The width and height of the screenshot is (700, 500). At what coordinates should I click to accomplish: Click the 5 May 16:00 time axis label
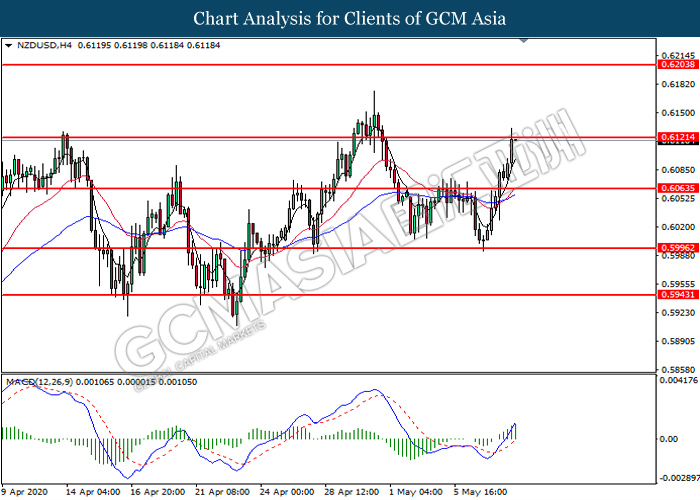(480, 492)
